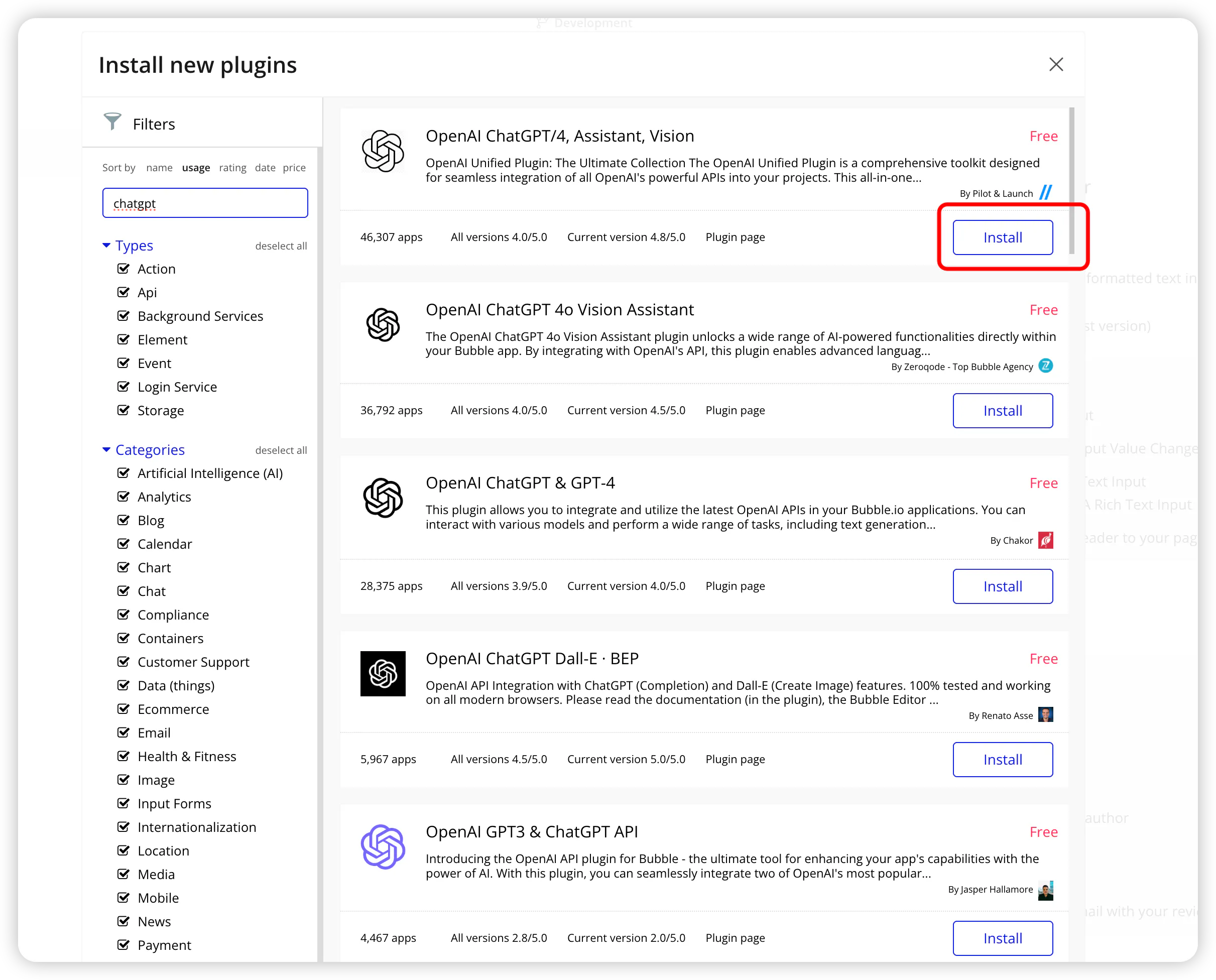This screenshot has width=1216, height=980.
Task: Uncheck the Location category
Action: [123, 851]
